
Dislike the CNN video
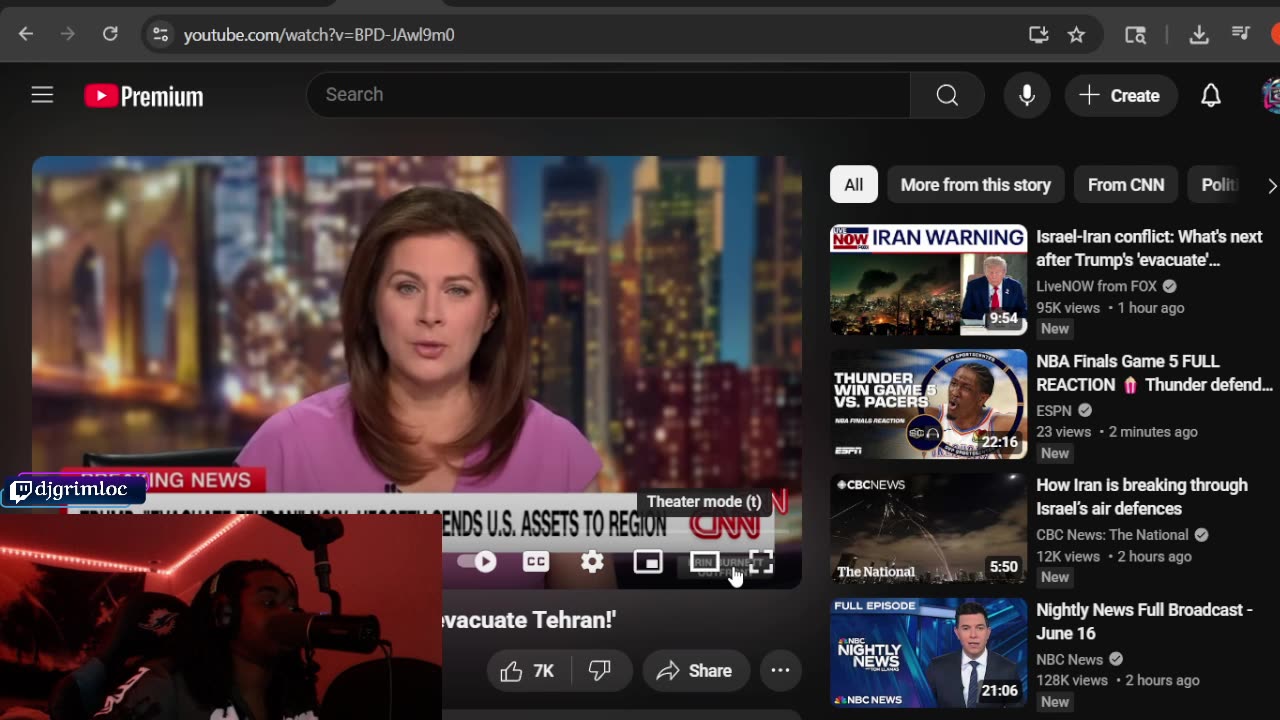tap(600, 671)
